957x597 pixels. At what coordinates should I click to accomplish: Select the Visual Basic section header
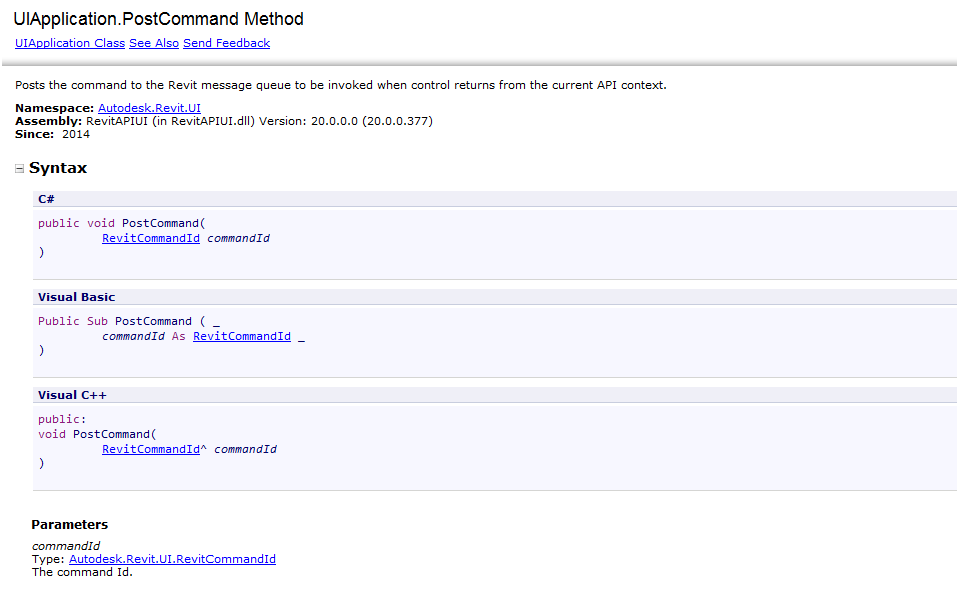pyautogui.click(x=76, y=297)
